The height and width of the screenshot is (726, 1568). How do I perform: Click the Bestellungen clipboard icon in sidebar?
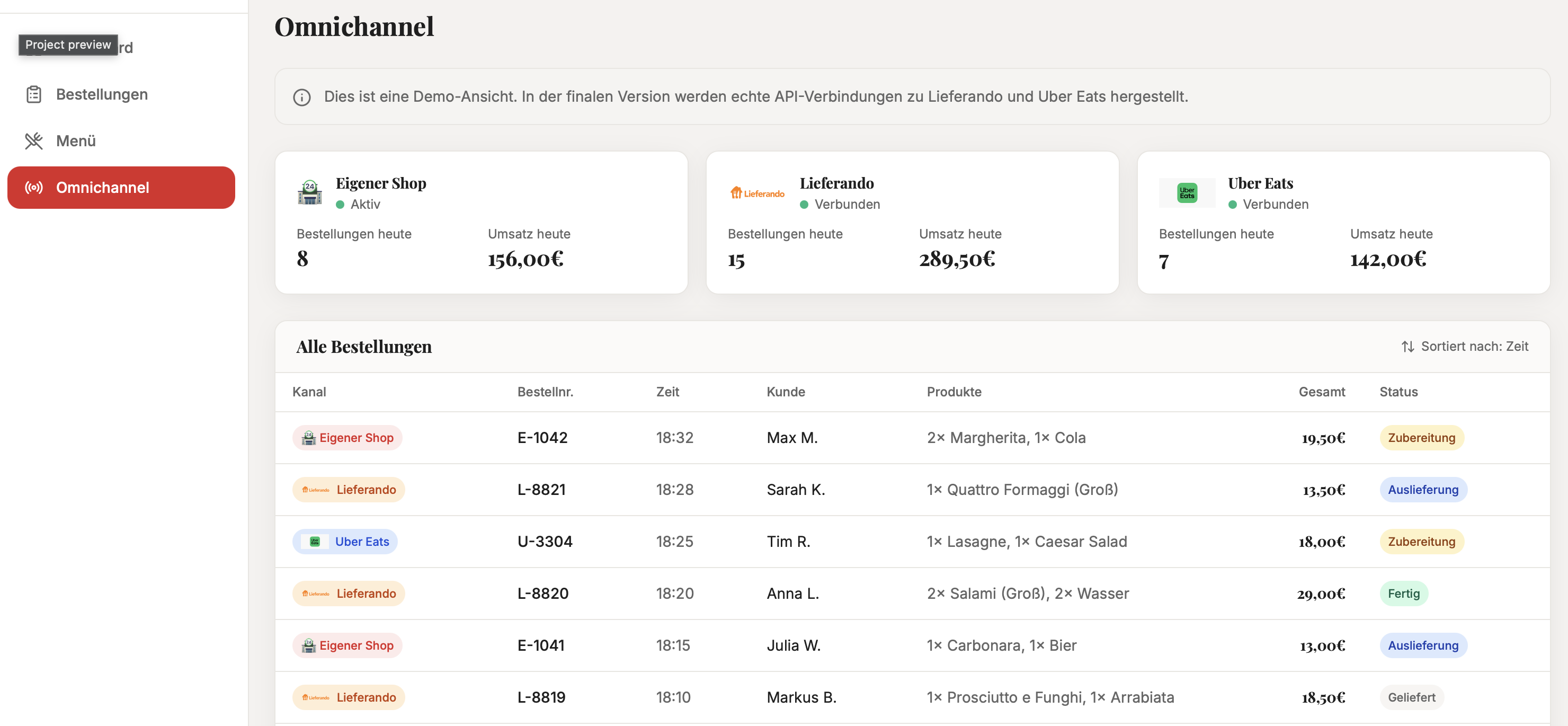(33, 94)
